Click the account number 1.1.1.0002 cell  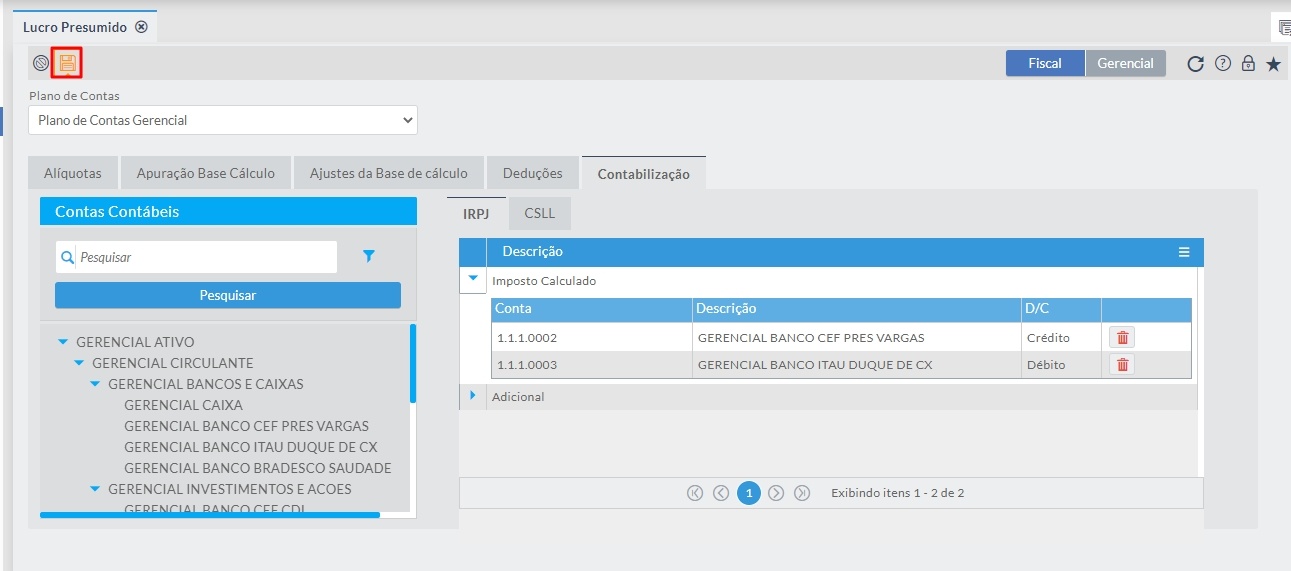click(592, 338)
